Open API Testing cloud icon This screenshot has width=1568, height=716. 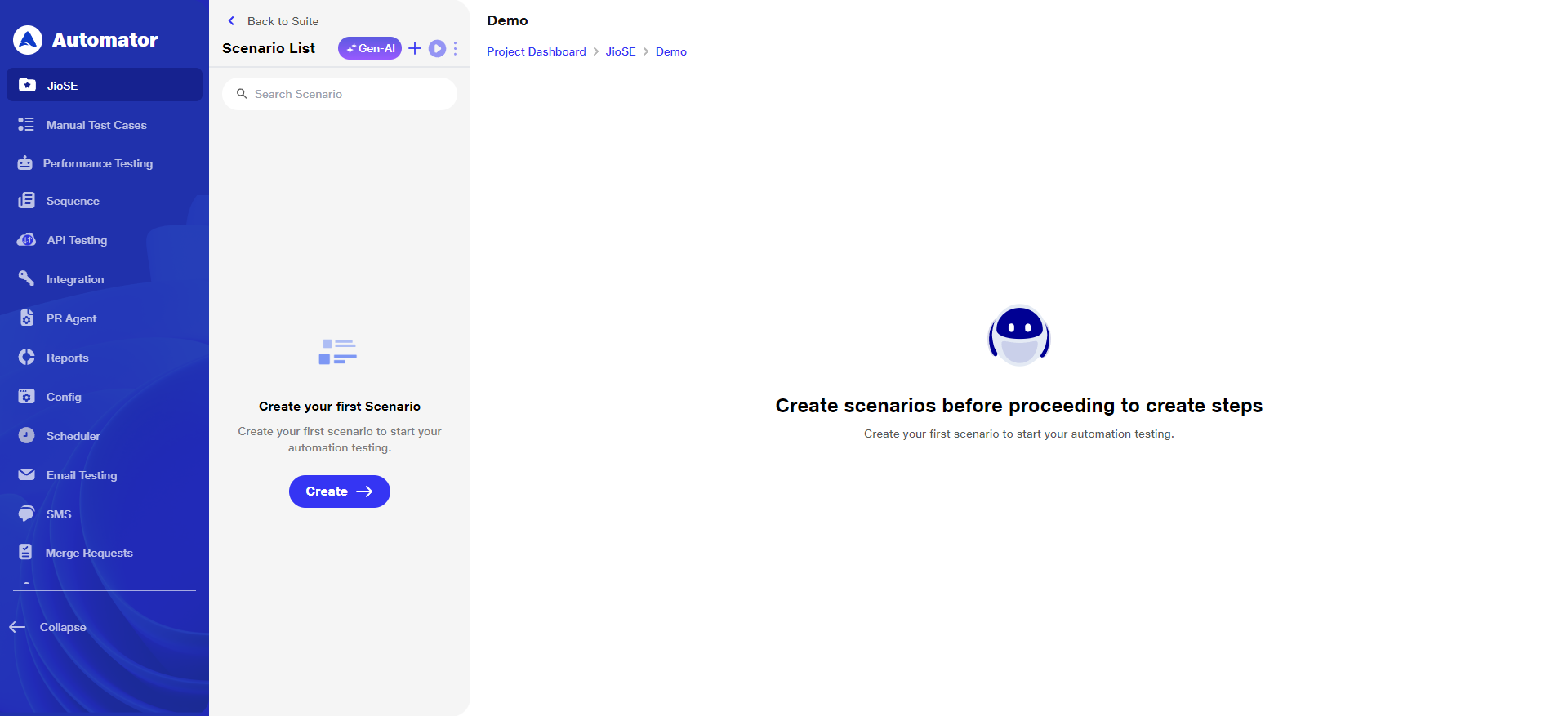click(x=26, y=240)
